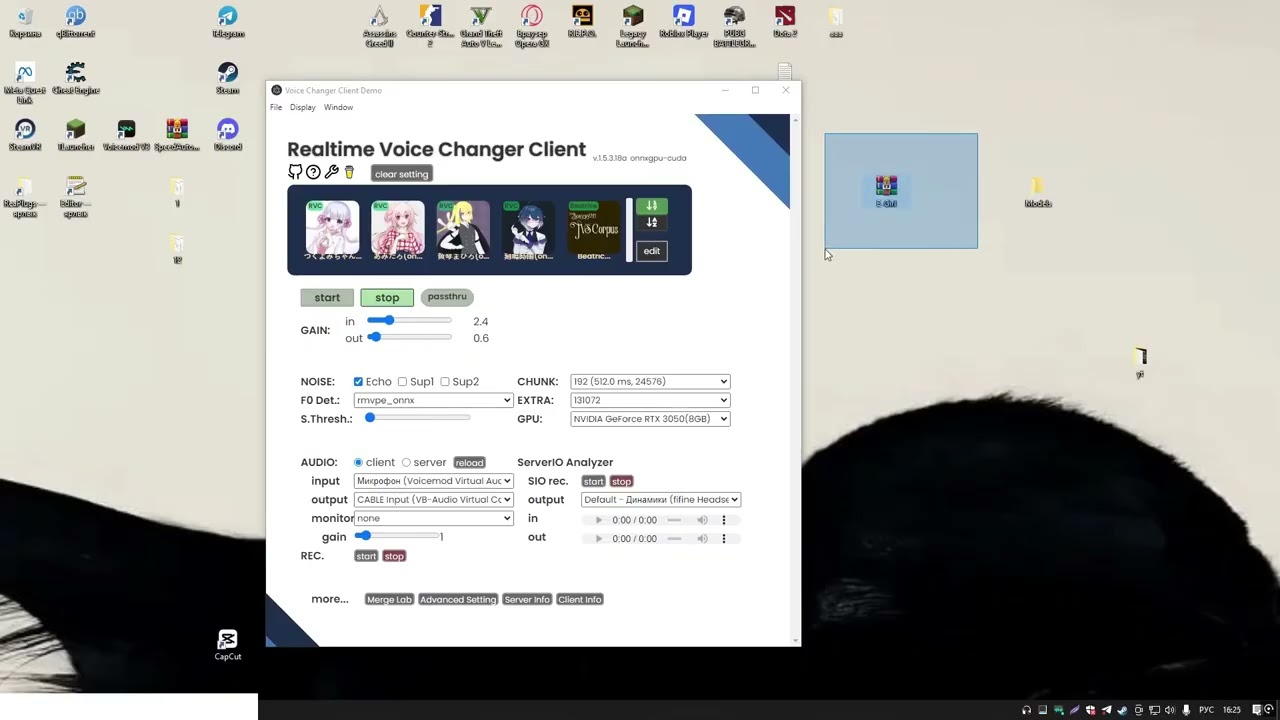Open Cheat Engine desktop shortcut

[x=76, y=79]
